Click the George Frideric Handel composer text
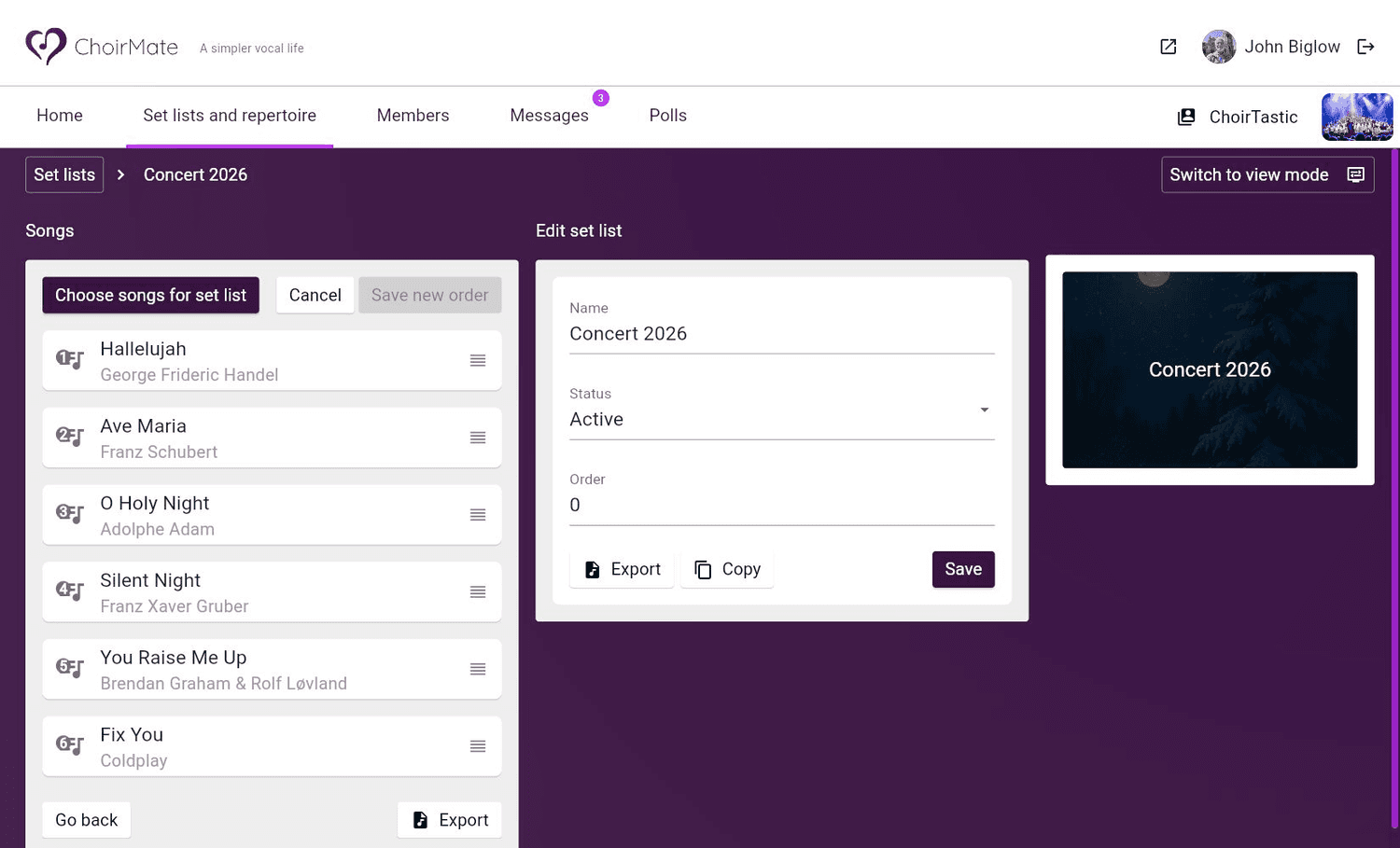The height and width of the screenshot is (848, 1400). click(189, 375)
